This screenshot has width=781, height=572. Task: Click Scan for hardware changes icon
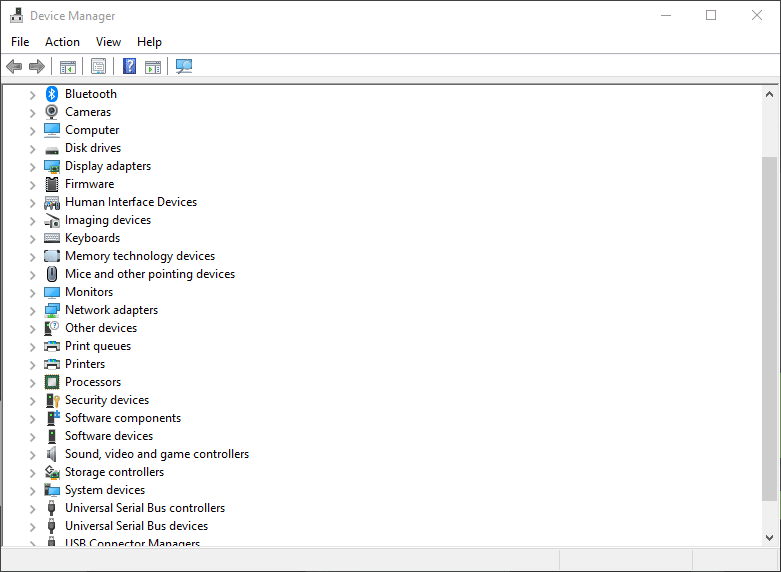point(184,67)
